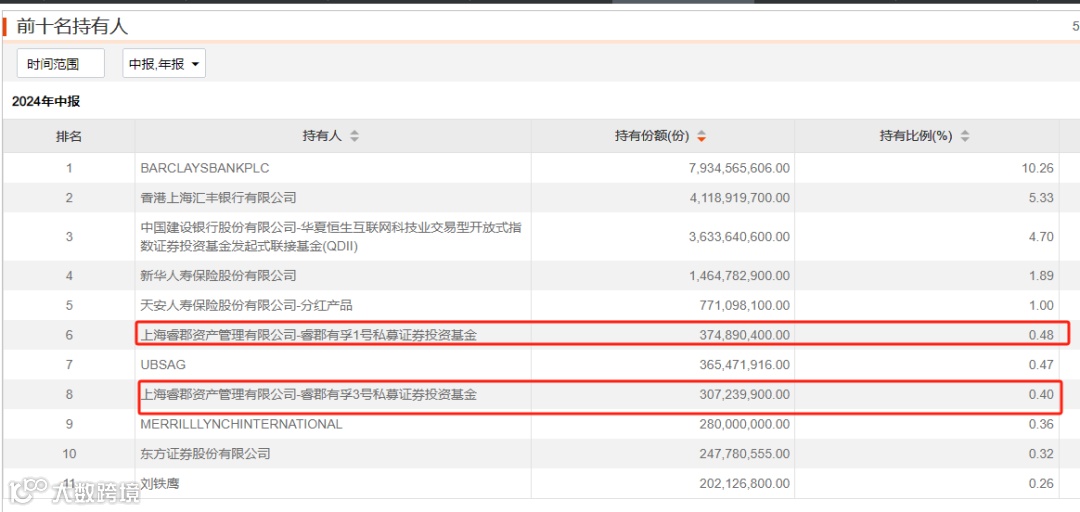This screenshot has width=1080, height=512.
Task: Click share amount 4,118,919,700.00
Action: (x=739, y=198)
